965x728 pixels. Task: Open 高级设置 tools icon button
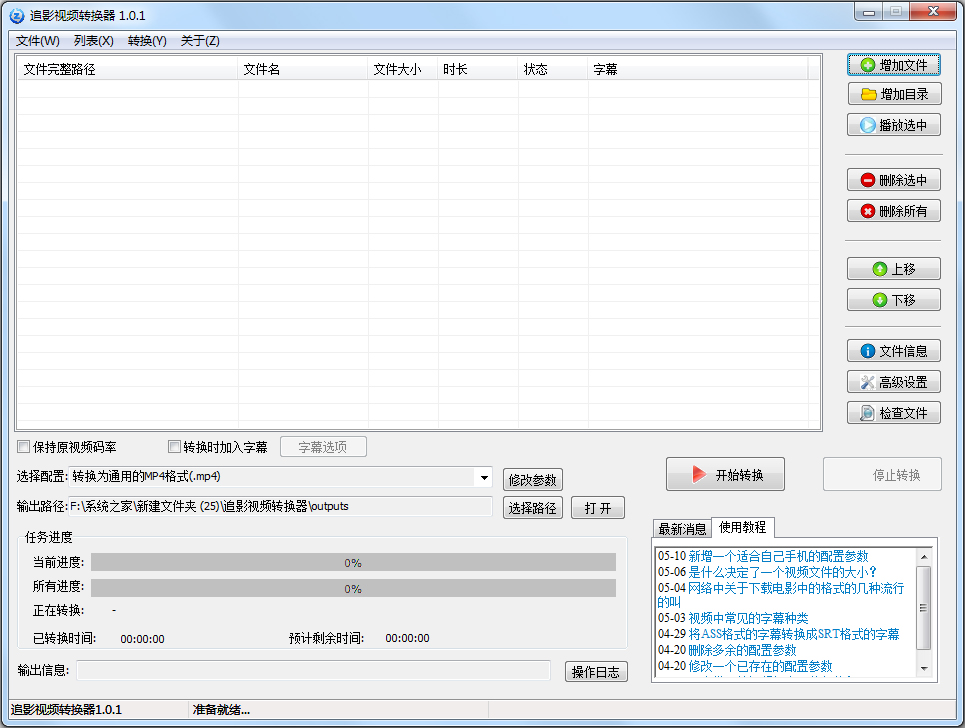coord(894,382)
